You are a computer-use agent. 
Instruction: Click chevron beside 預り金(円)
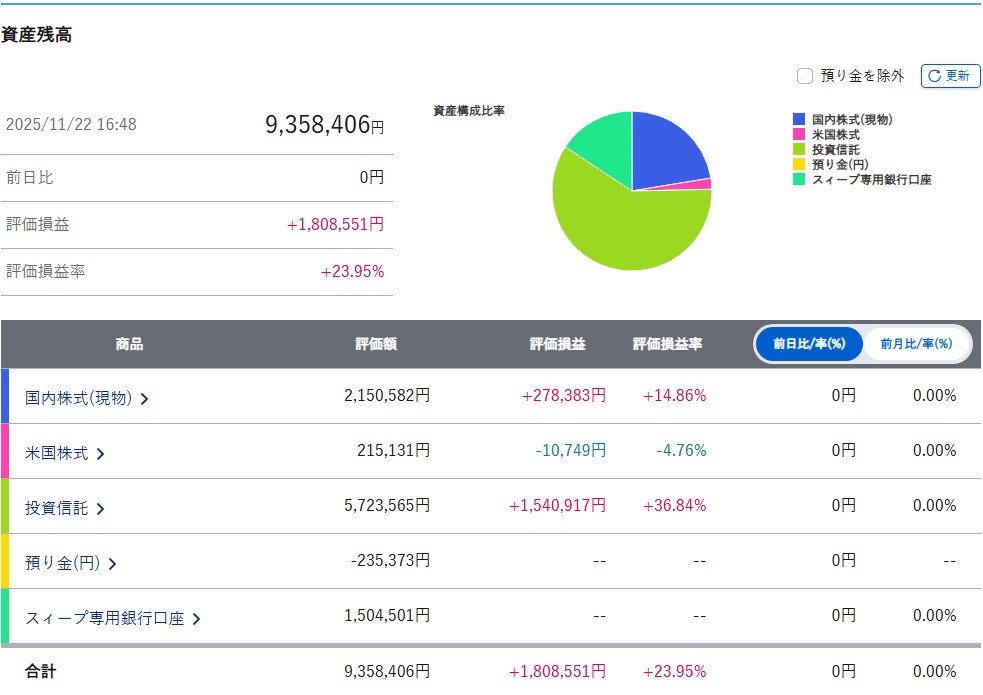click(112, 564)
